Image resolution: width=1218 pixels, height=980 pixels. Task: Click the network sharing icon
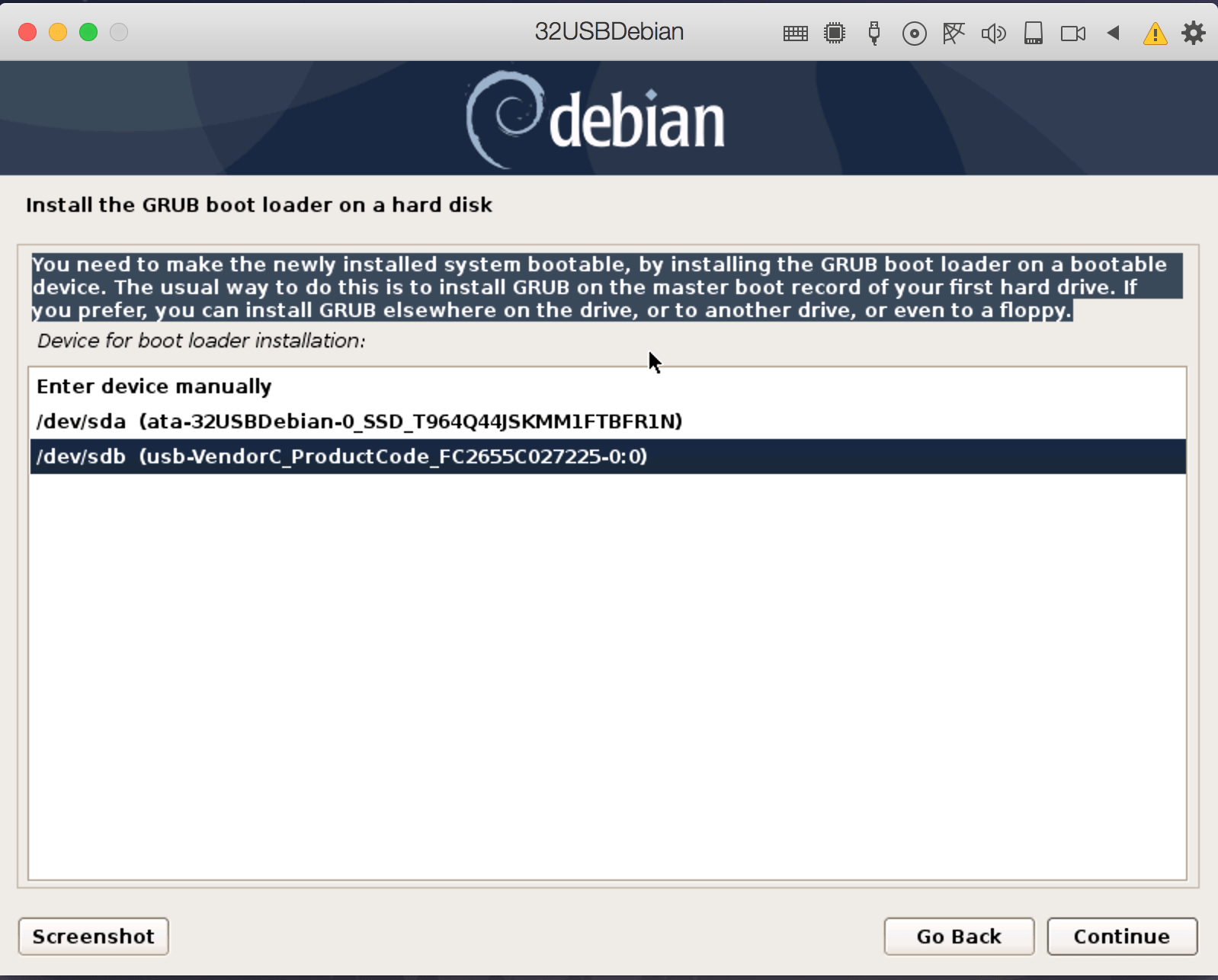click(954, 34)
